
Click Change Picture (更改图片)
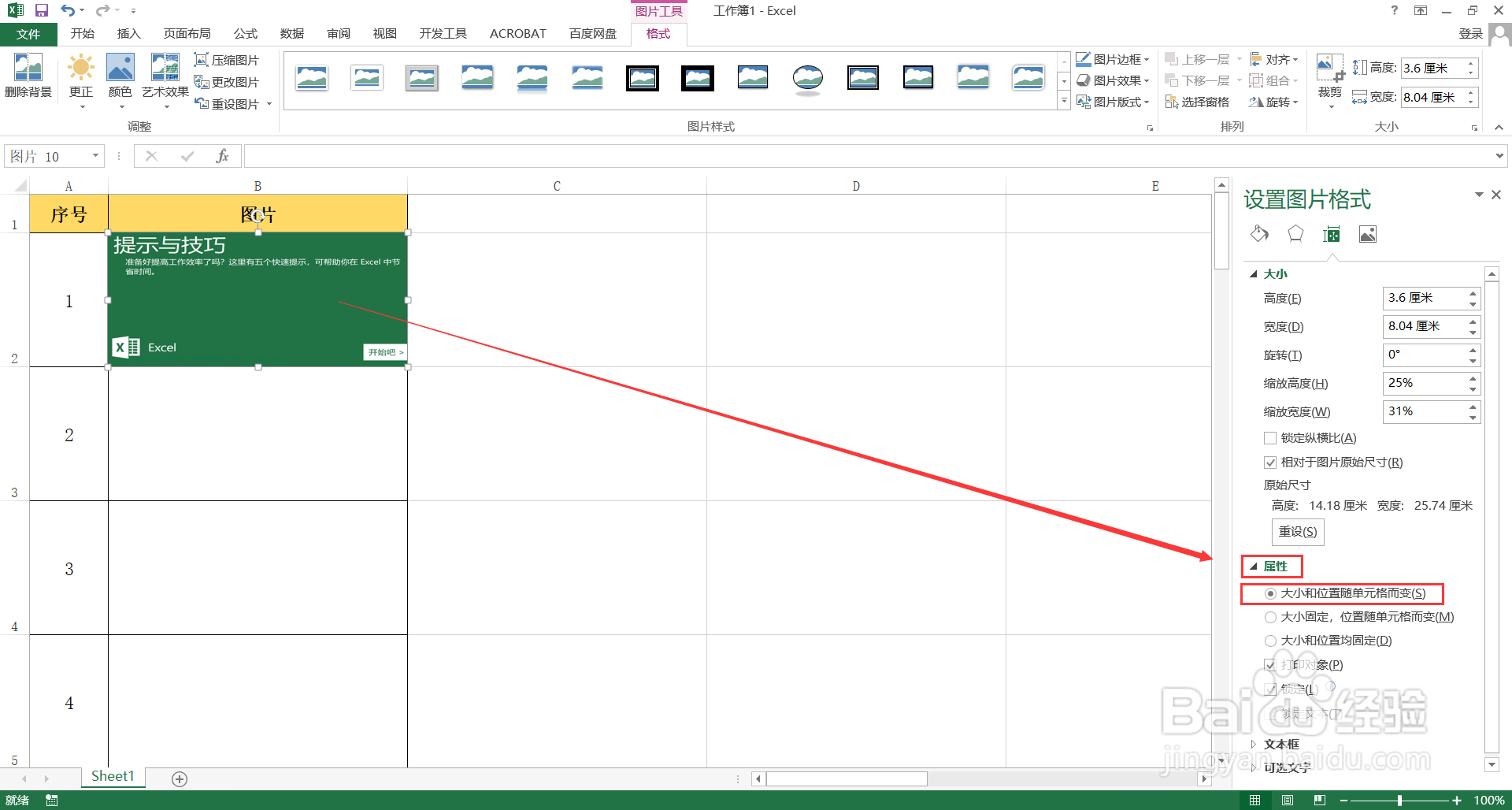(x=227, y=82)
